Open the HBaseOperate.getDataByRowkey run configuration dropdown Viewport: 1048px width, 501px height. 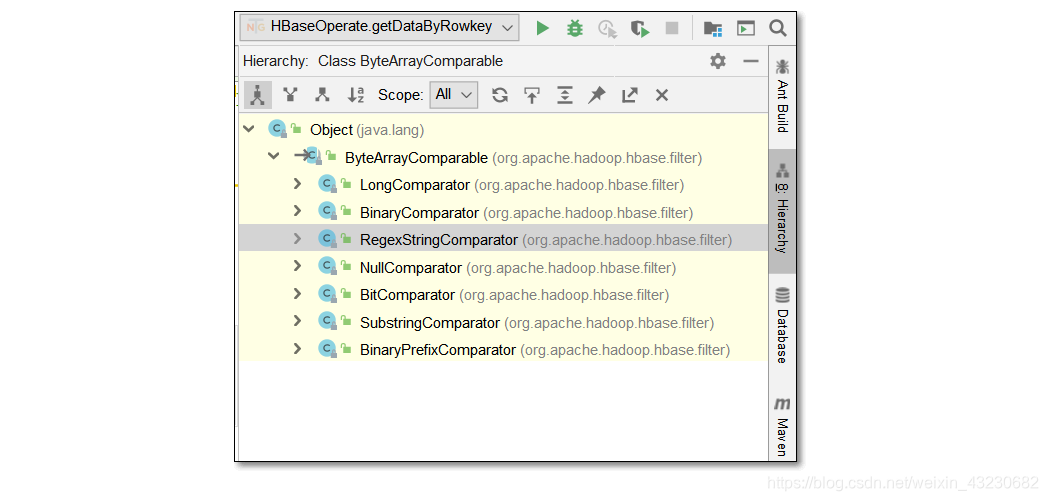point(378,27)
